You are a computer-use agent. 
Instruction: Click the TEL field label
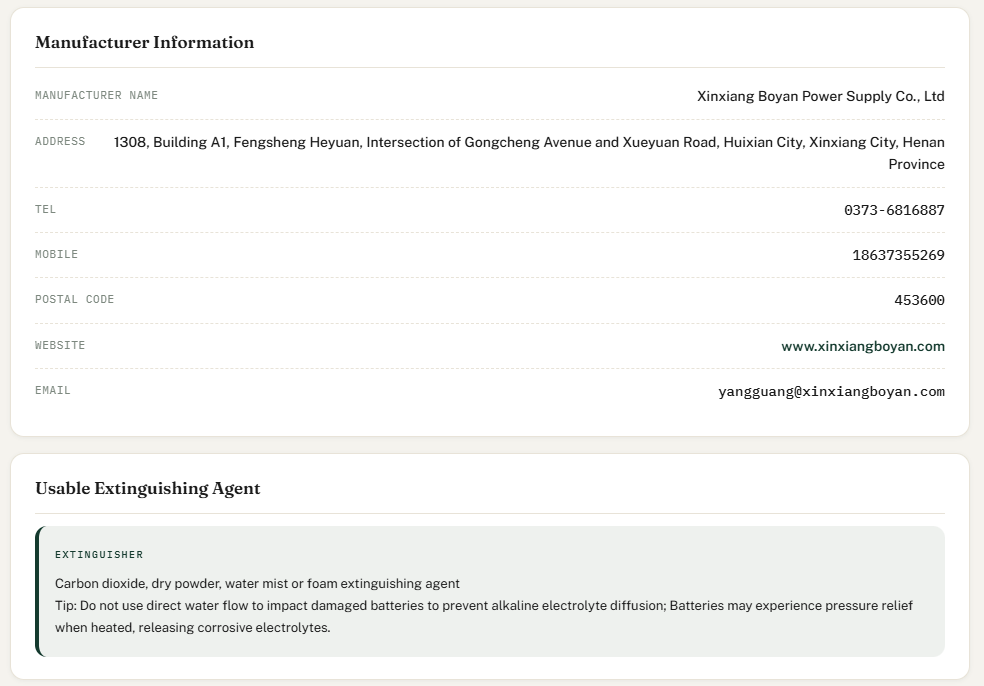tap(45, 210)
